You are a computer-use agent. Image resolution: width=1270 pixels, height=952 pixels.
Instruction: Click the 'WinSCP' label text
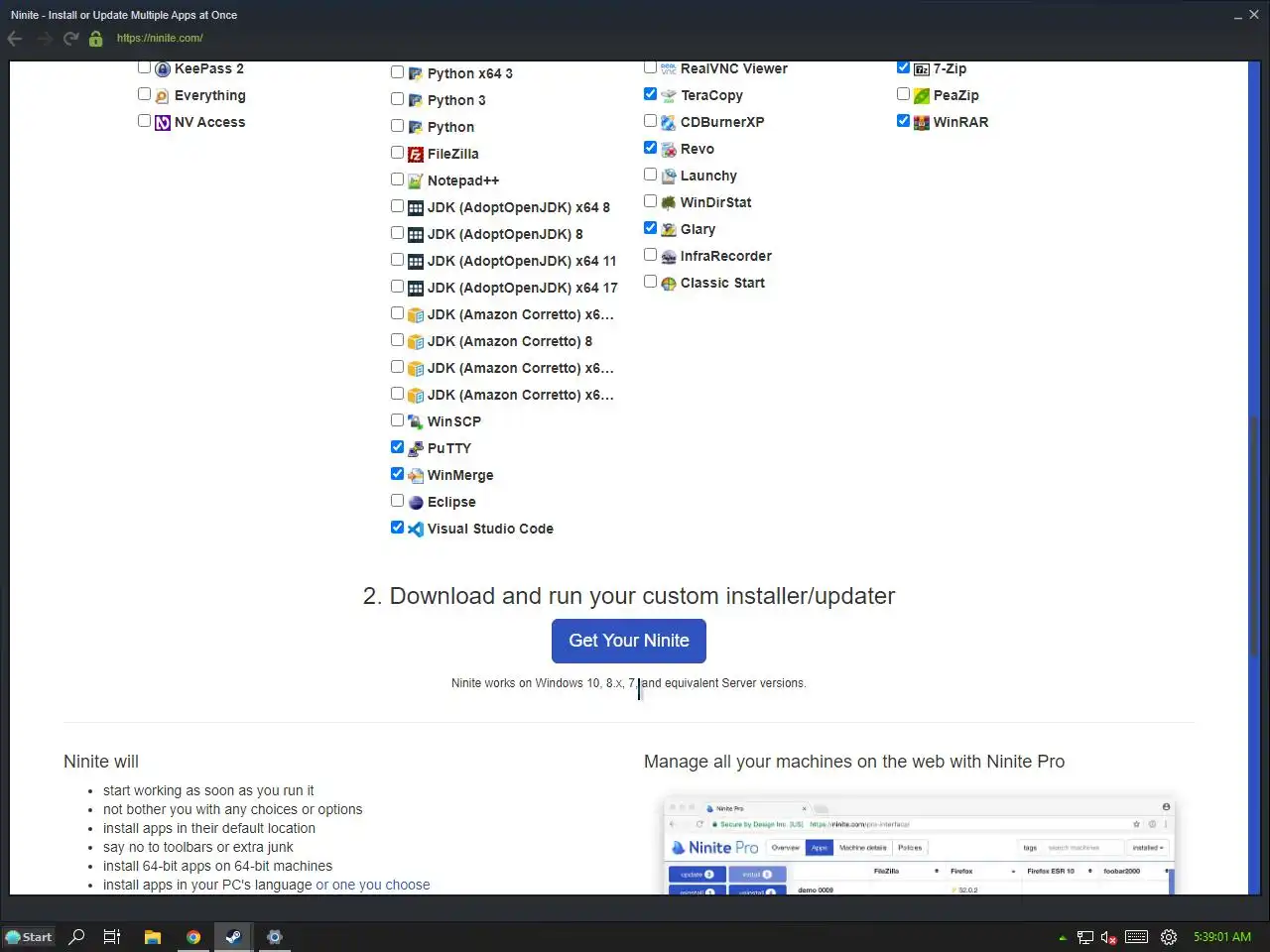coord(454,422)
